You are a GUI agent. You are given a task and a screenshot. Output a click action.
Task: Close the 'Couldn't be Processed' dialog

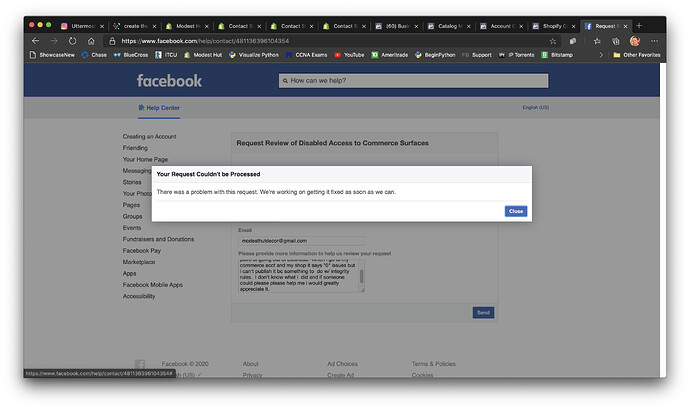tap(516, 211)
